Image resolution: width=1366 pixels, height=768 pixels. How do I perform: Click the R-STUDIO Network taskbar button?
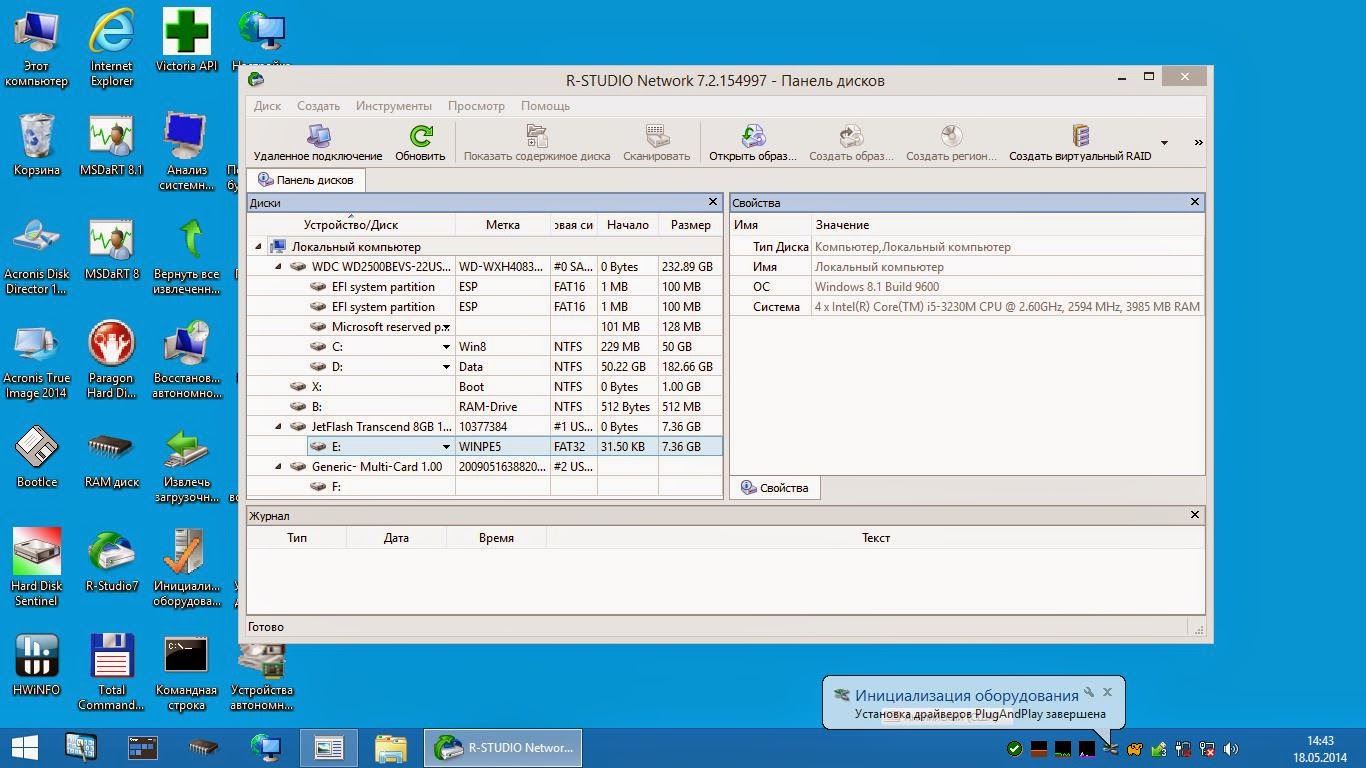point(503,748)
